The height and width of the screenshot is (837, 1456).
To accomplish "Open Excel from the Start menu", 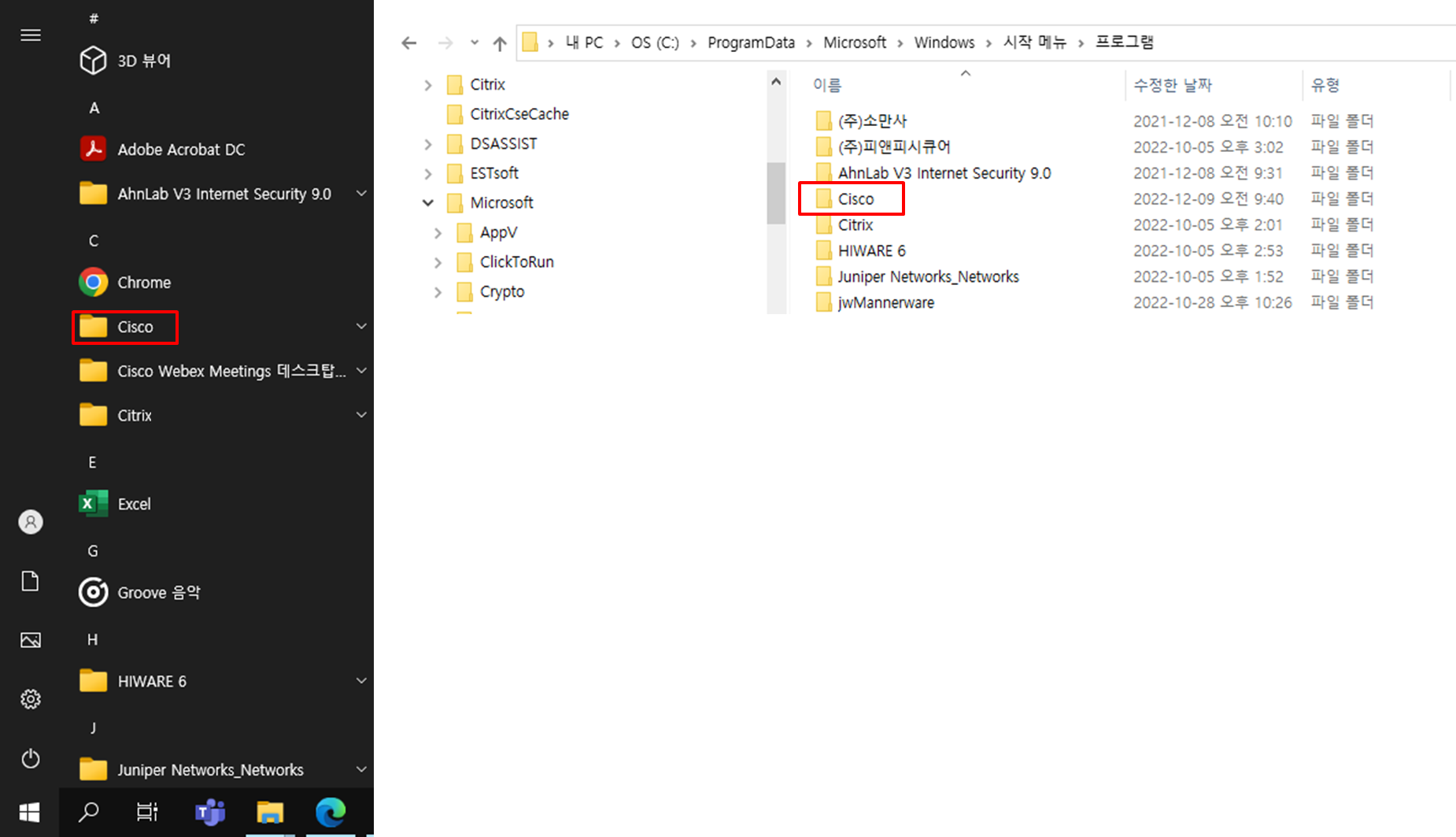I will tap(116, 504).
